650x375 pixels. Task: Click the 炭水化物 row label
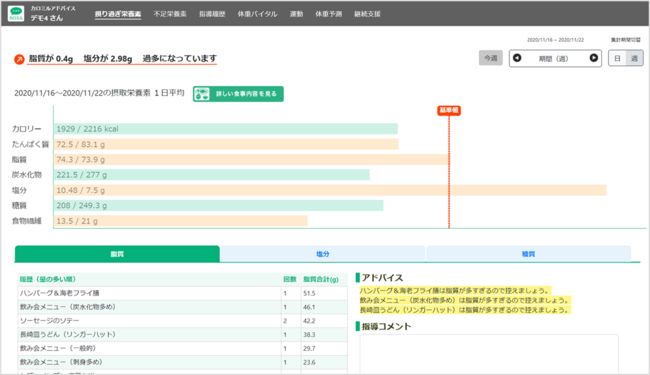(x=27, y=175)
